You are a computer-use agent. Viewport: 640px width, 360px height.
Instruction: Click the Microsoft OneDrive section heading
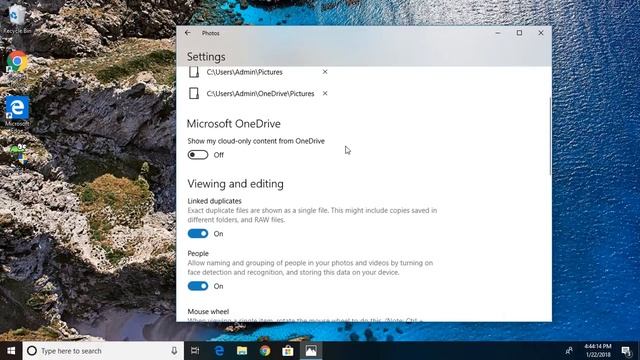point(233,124)
